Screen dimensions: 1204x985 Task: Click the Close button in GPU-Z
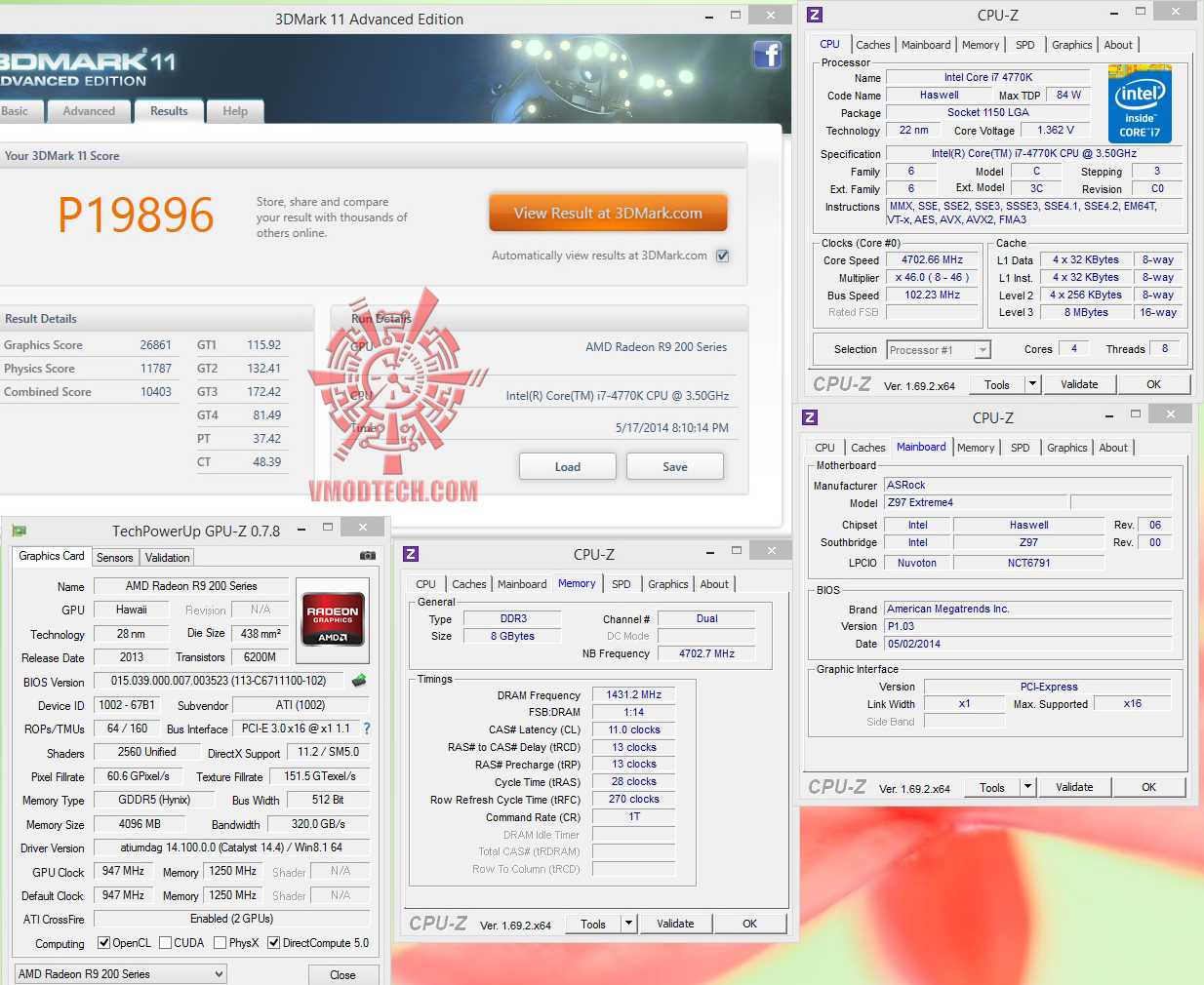pos(342,974)
